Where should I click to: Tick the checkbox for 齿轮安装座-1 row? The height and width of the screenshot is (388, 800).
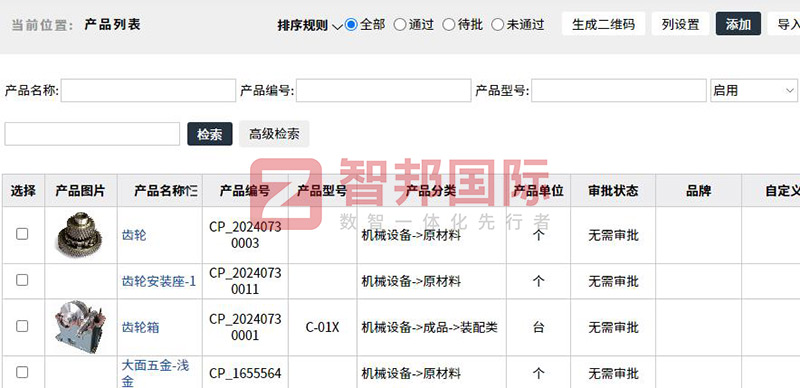click(x=22, y=280)
